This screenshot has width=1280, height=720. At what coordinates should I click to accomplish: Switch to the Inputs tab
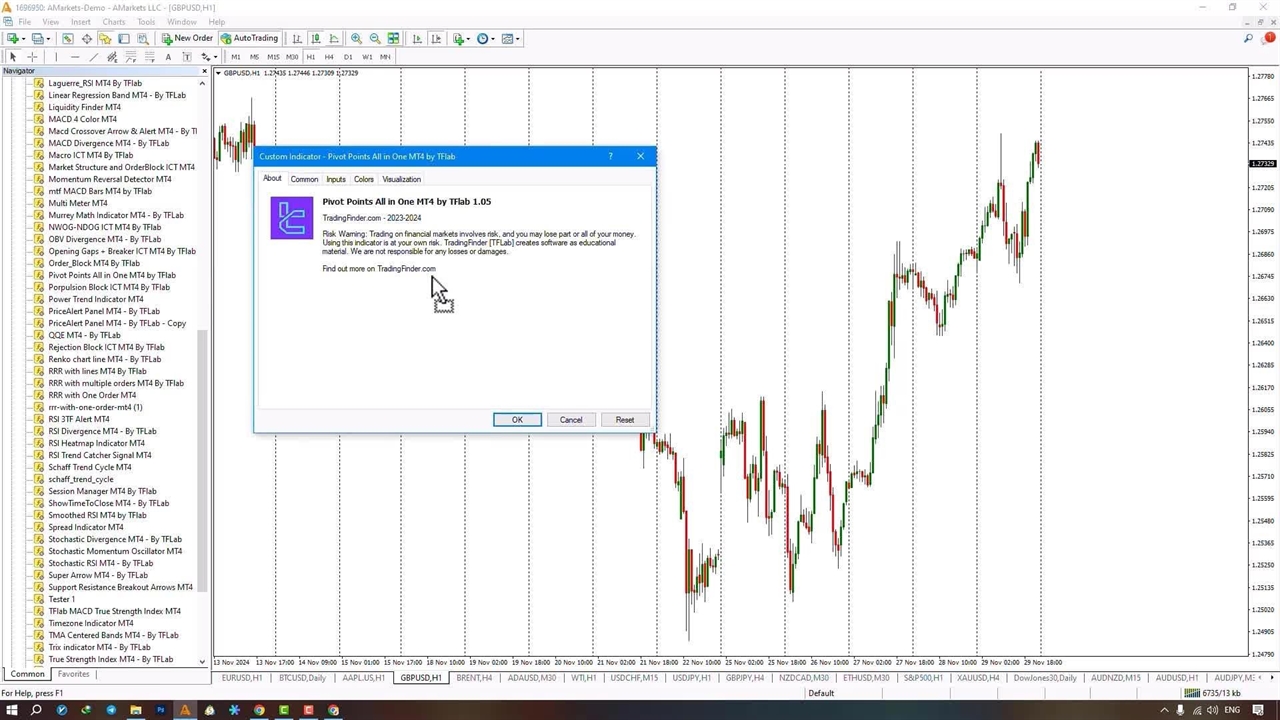[x=335, y=179]
